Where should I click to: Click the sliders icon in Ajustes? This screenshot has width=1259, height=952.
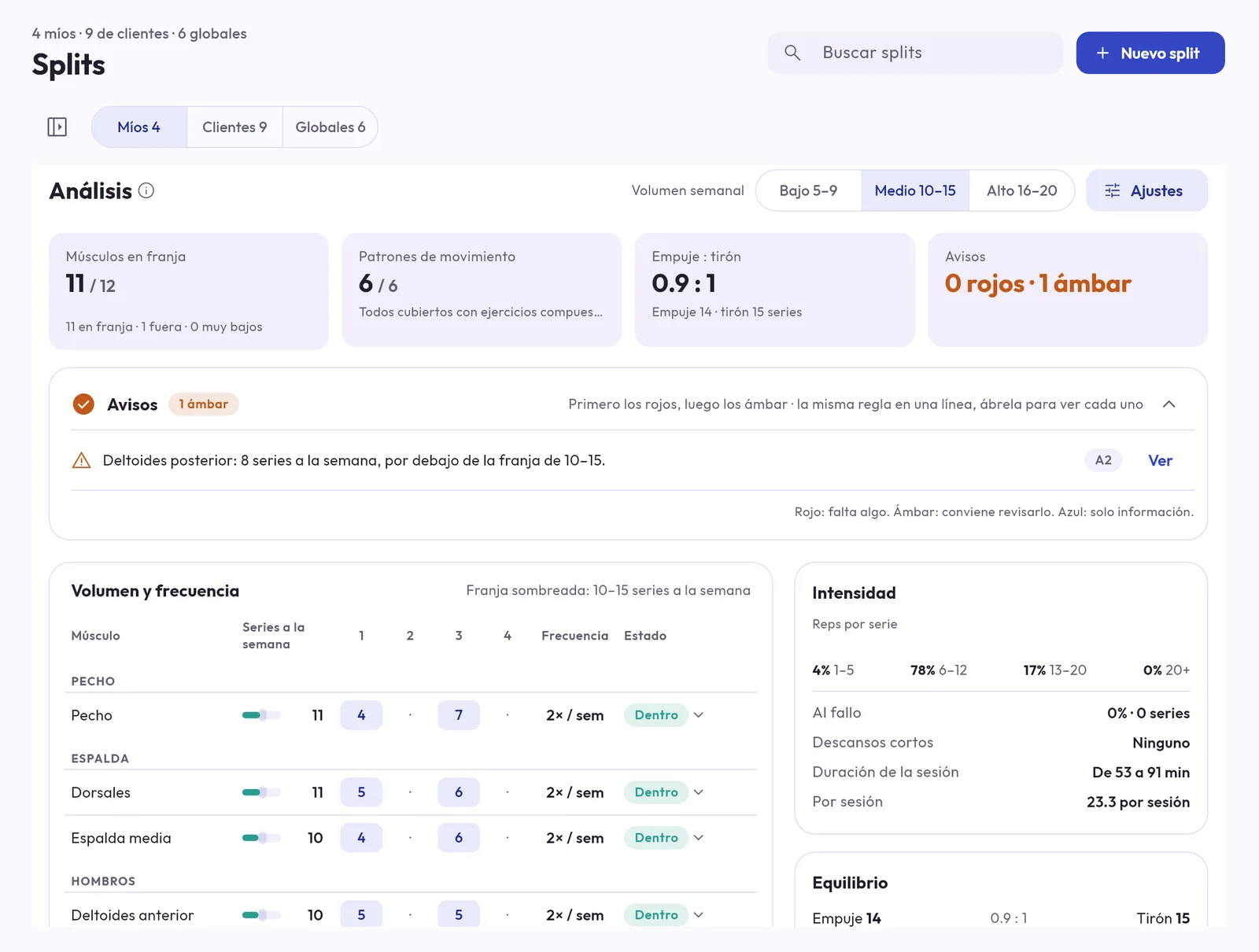click(x=1112, y=190)
